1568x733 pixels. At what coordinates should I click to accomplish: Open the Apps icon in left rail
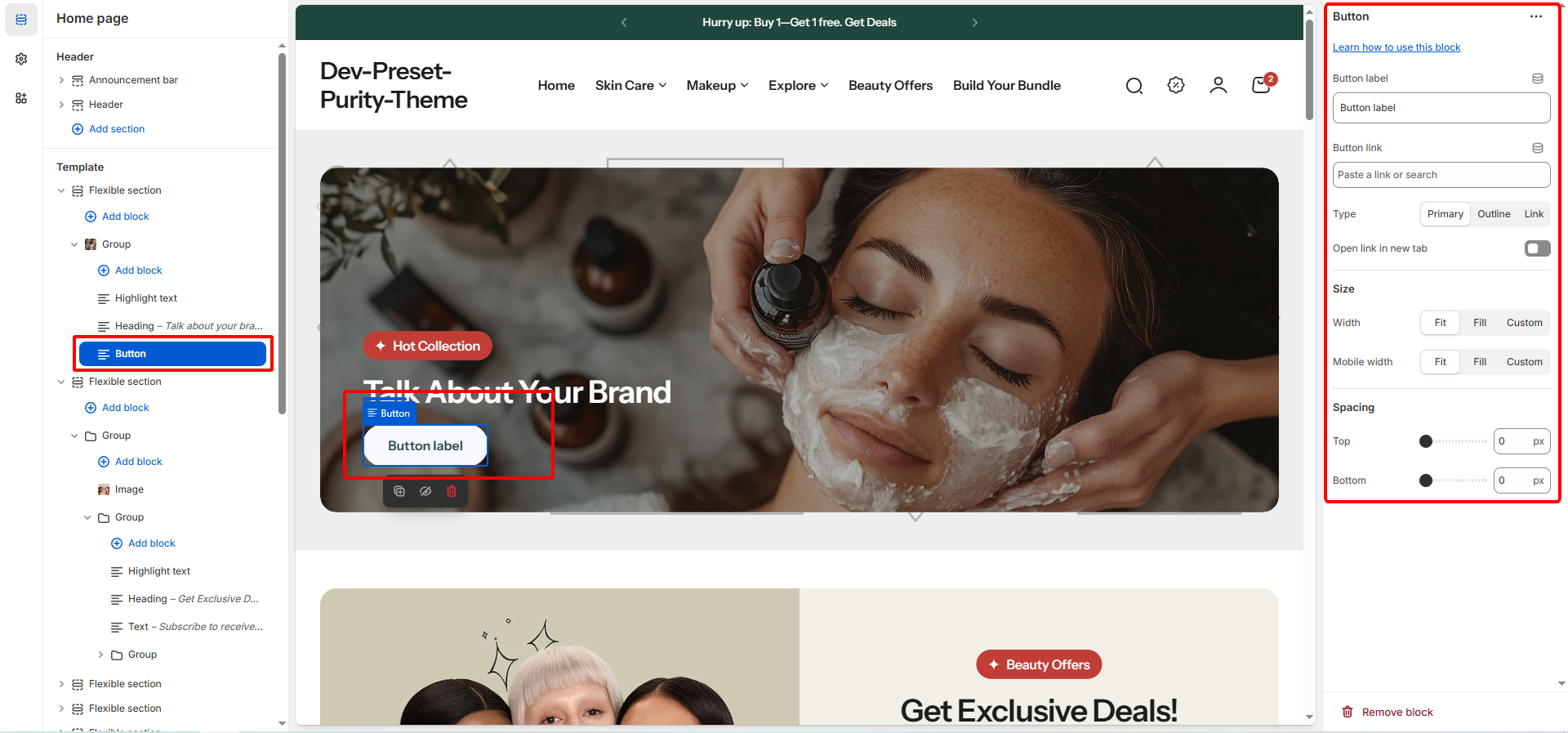(21, 98)
